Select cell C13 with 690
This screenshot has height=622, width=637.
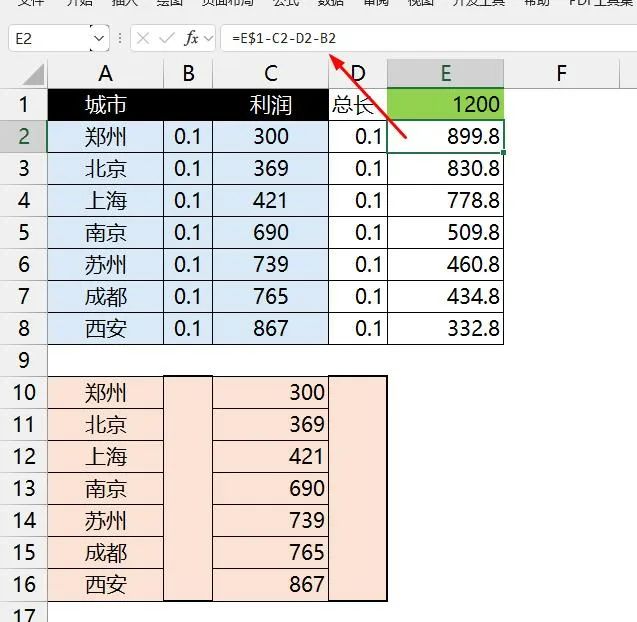click(x=271, y=489)
